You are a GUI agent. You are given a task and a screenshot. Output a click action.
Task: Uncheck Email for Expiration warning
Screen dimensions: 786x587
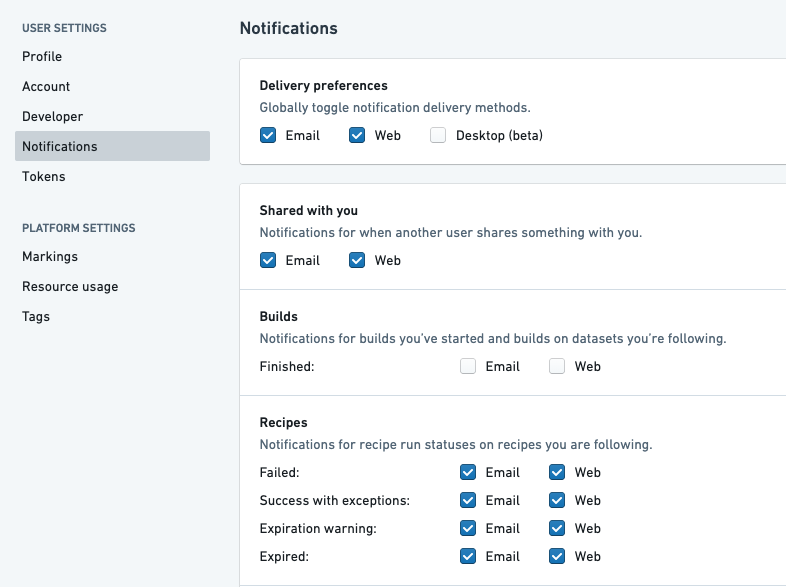tap(468, 528)
